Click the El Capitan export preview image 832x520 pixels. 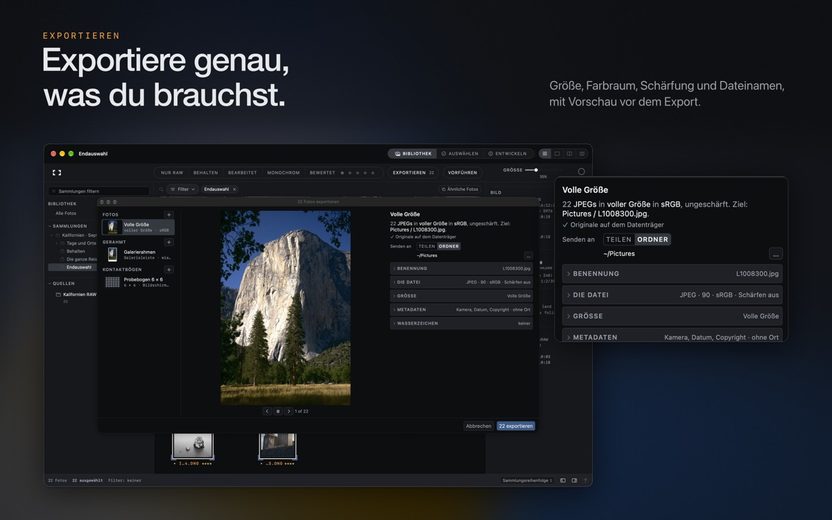pyautogui.click(x=285, y=308)
